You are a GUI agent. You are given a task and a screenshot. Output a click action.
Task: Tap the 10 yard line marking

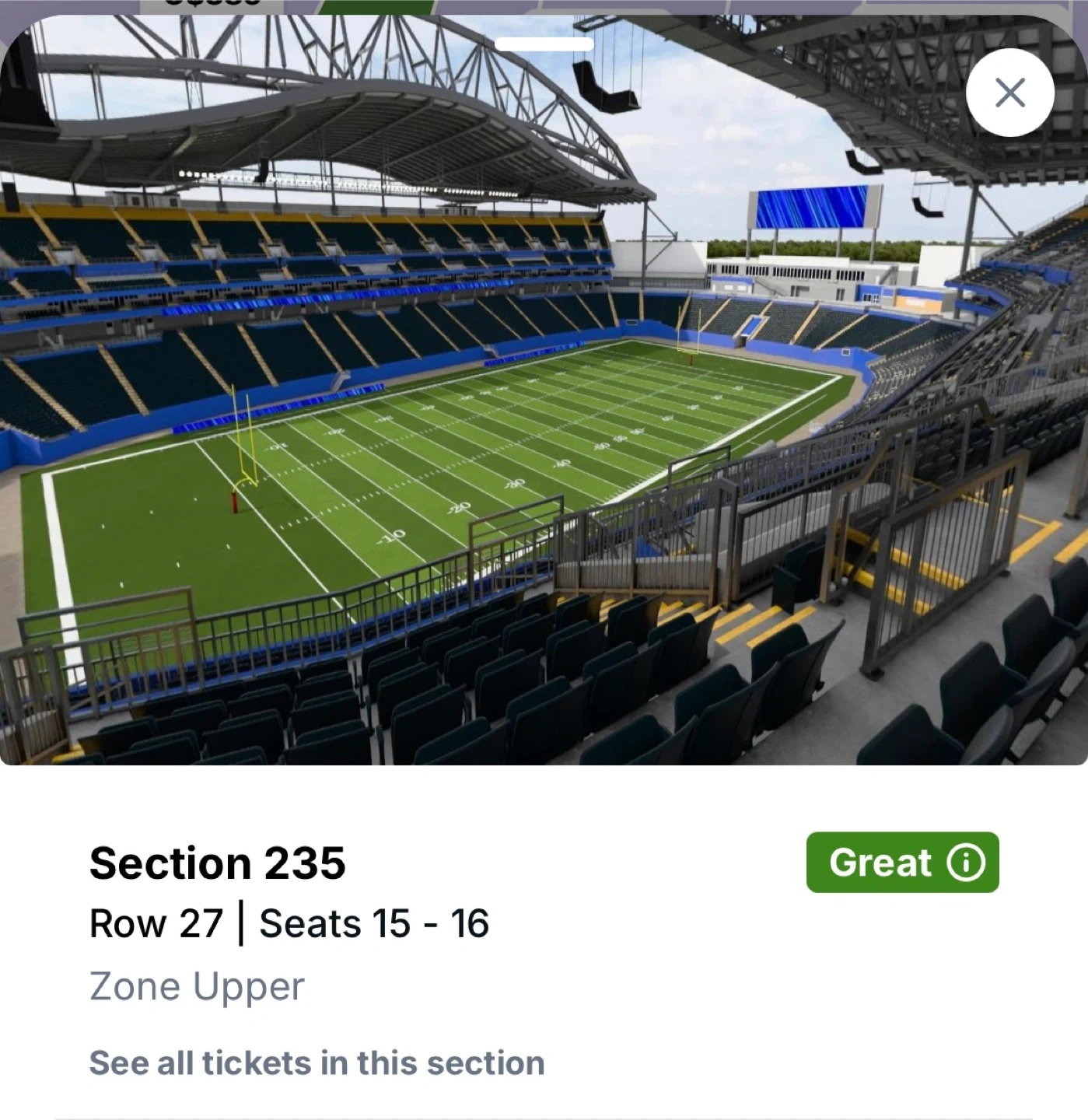[x=391, y=536]
